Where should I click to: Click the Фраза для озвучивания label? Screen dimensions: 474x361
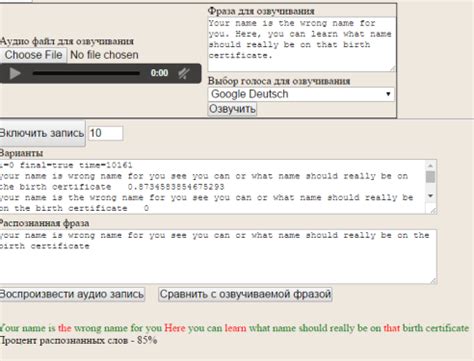(x=261, y=11)
